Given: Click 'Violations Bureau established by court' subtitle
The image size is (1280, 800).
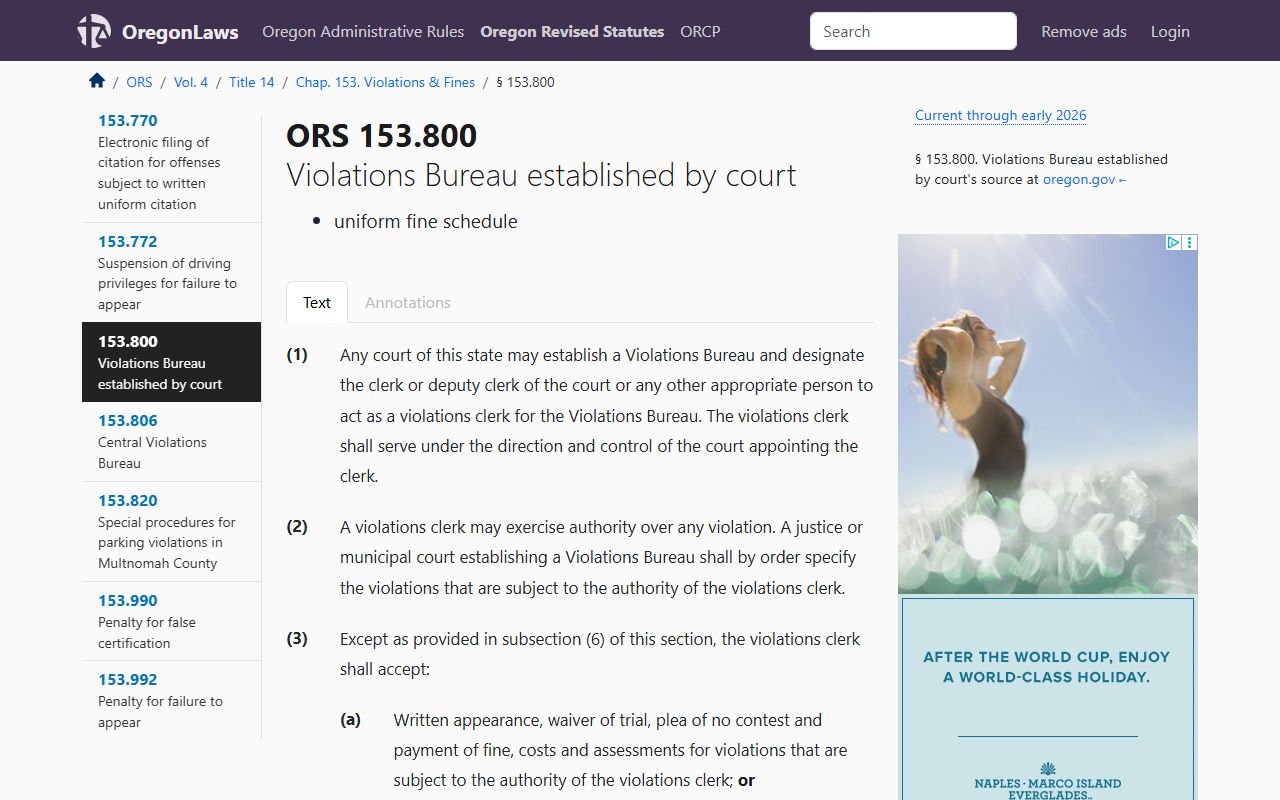Looking at the screenshot, I should [541, 175].
